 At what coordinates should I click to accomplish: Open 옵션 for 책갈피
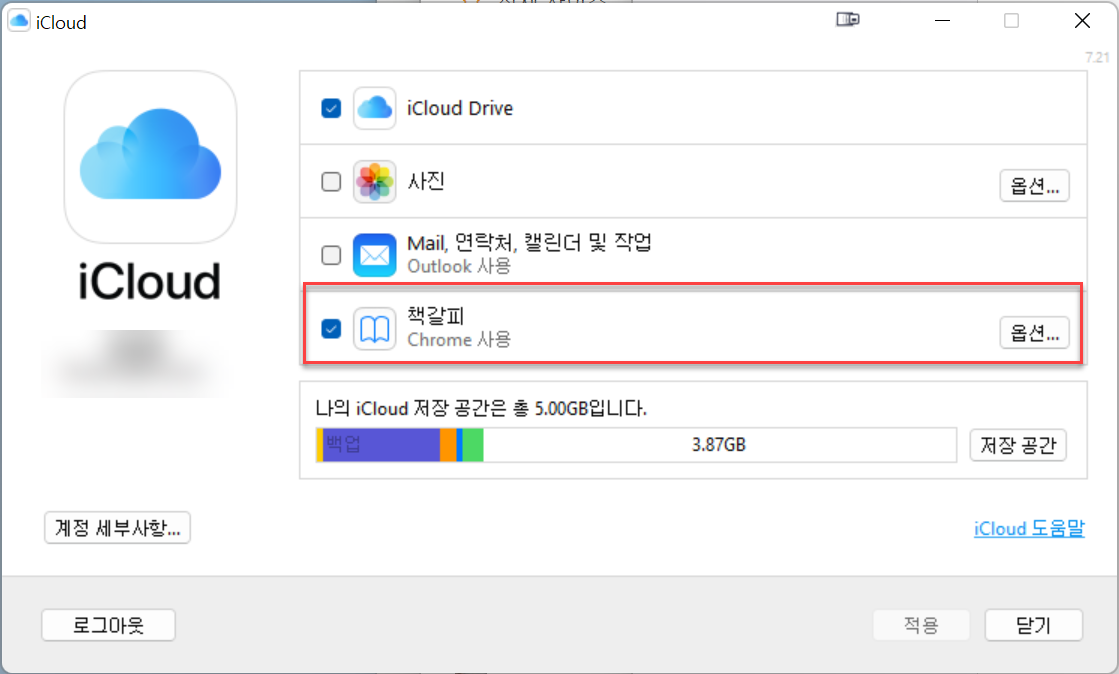click(1034, 333)
